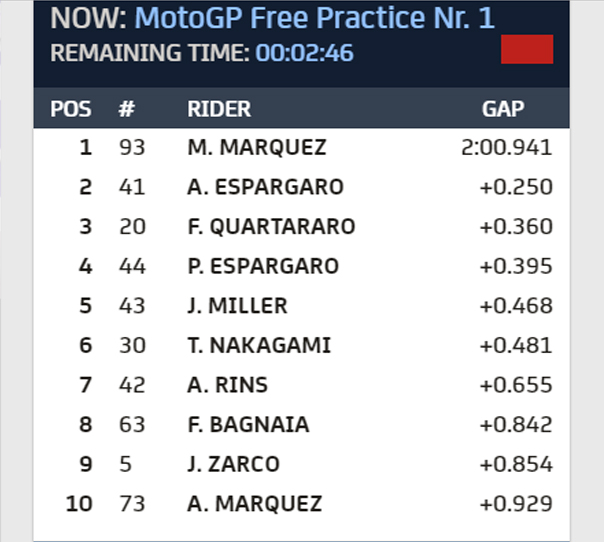Click the # number column header
This screenshot has width=604, height=542.
pos(127,109)
